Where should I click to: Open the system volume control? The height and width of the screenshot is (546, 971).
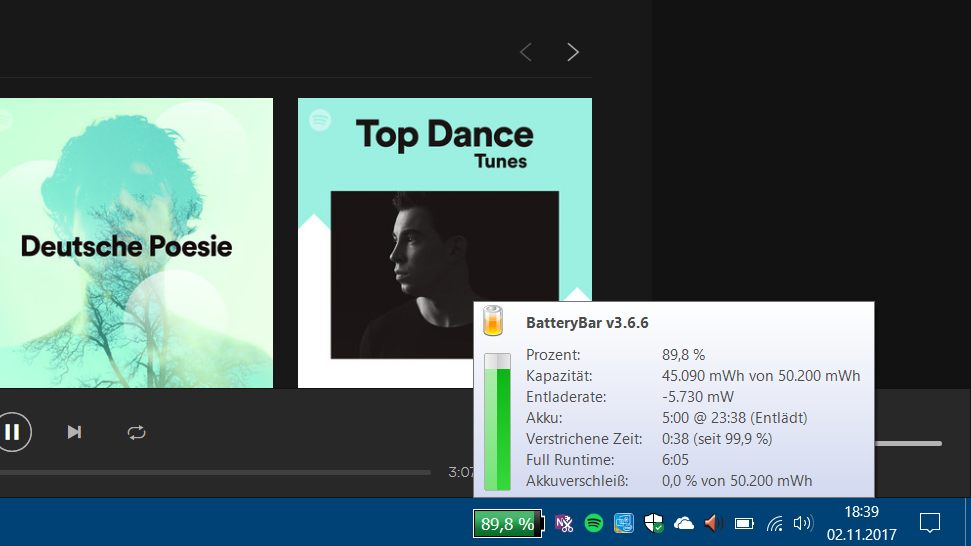pos(803,524)
